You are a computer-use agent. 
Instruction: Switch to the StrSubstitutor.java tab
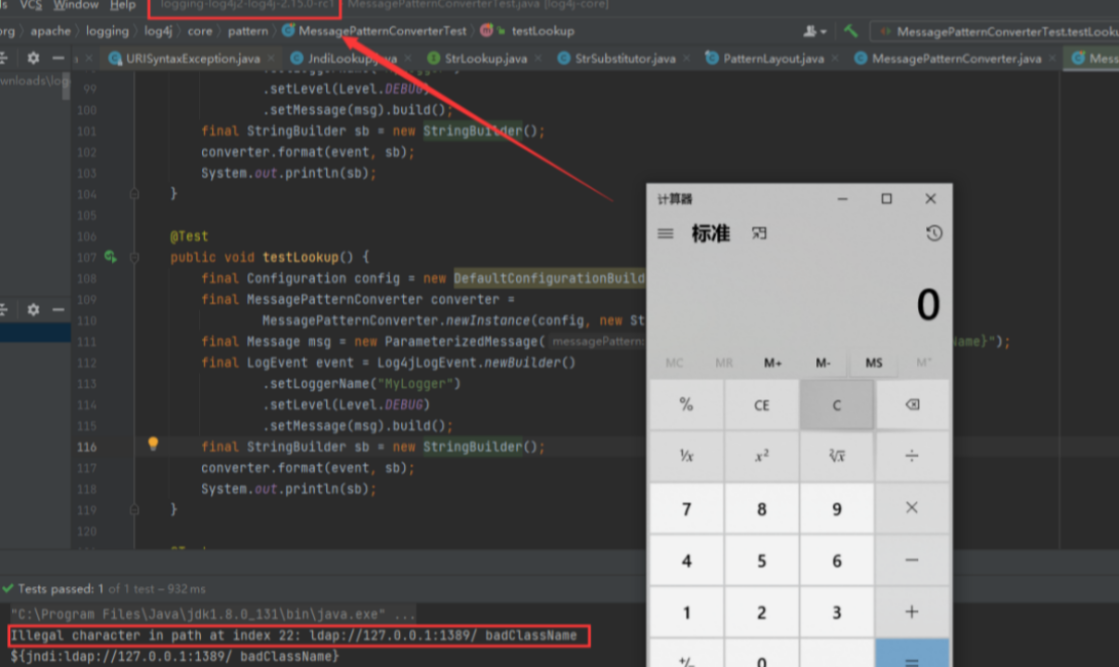pos(625,58)
